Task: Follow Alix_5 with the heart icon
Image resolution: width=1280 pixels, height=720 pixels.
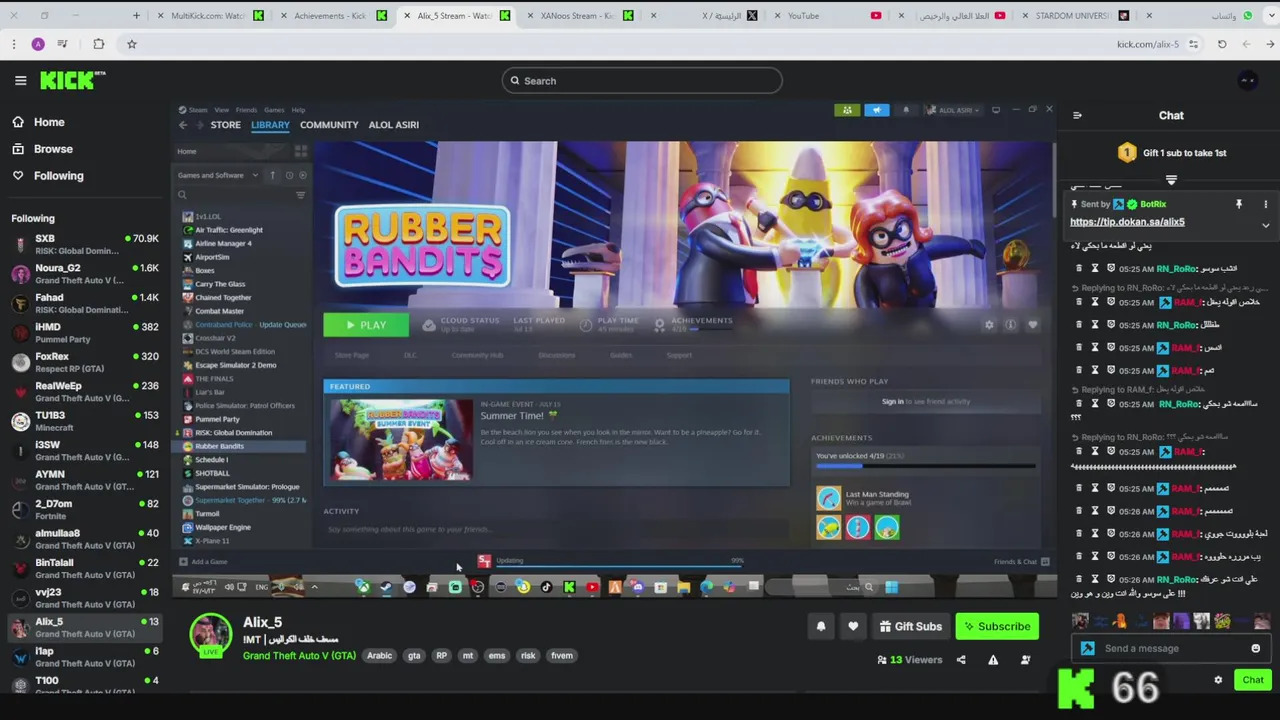Action: click(x=853, y=626)
